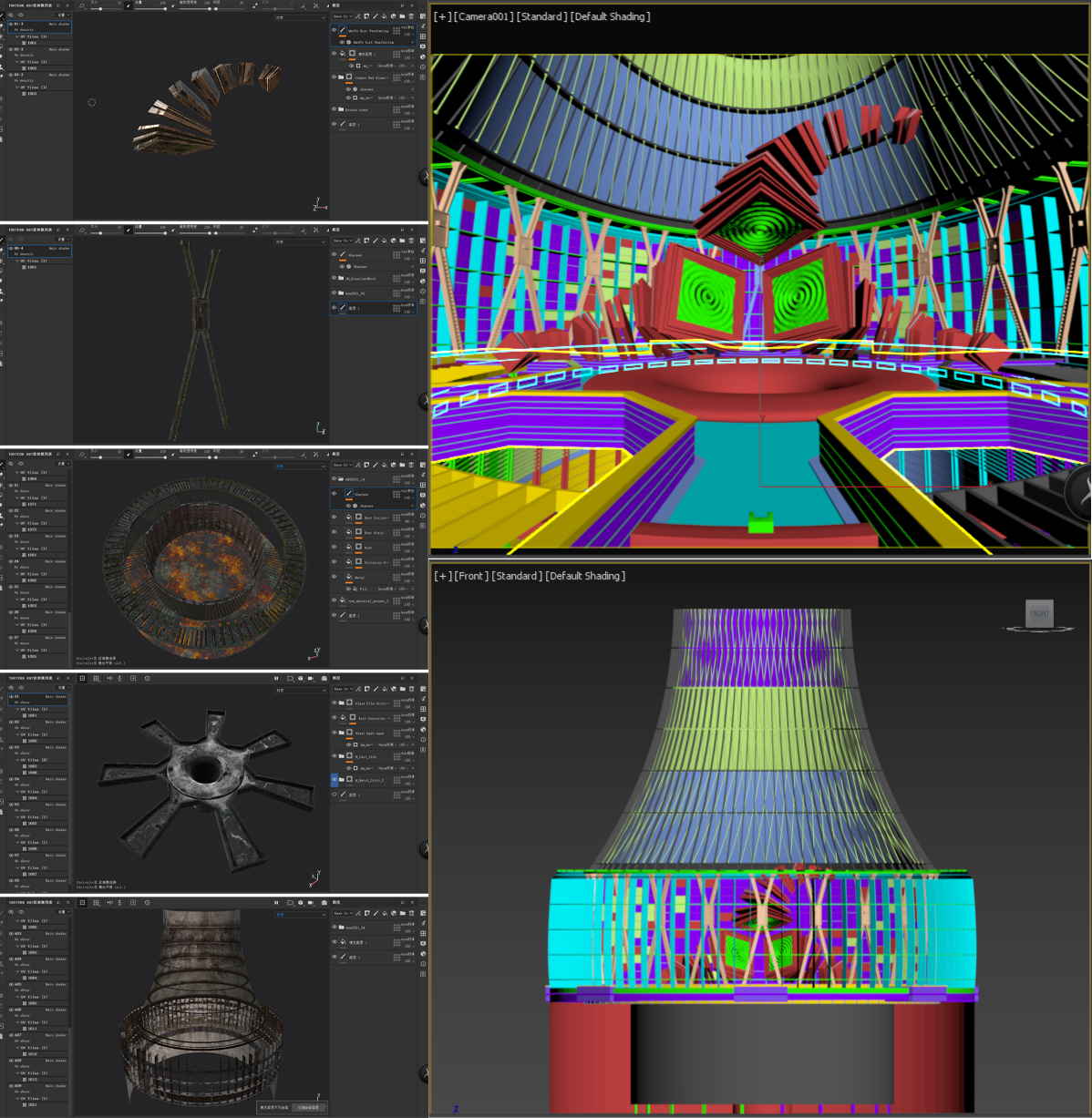Click add fill layer bucket icon in hub panel
Screen dimensions: 1092x1118
tap(385, 689)
